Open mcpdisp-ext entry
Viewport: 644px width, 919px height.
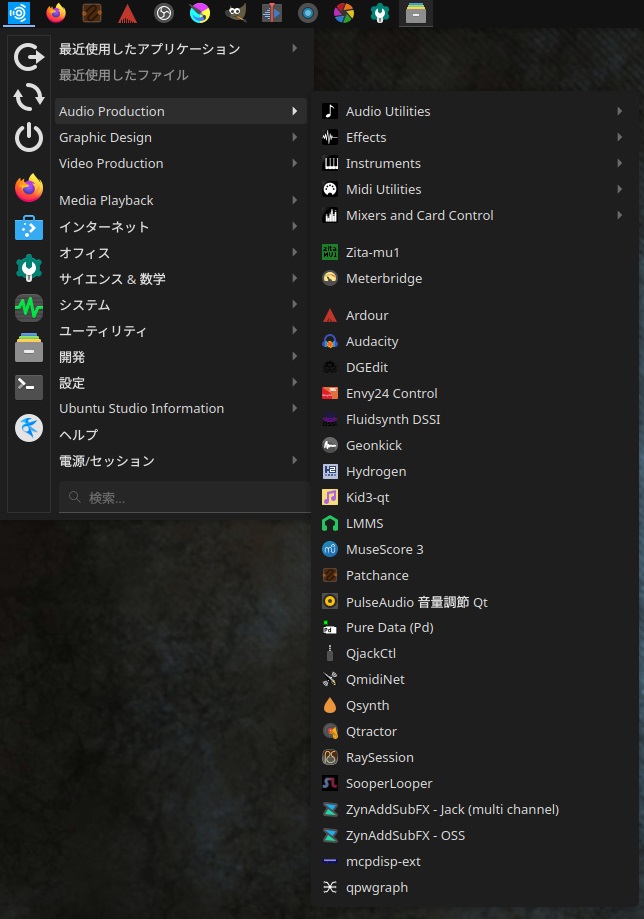[x=475, y=862]
